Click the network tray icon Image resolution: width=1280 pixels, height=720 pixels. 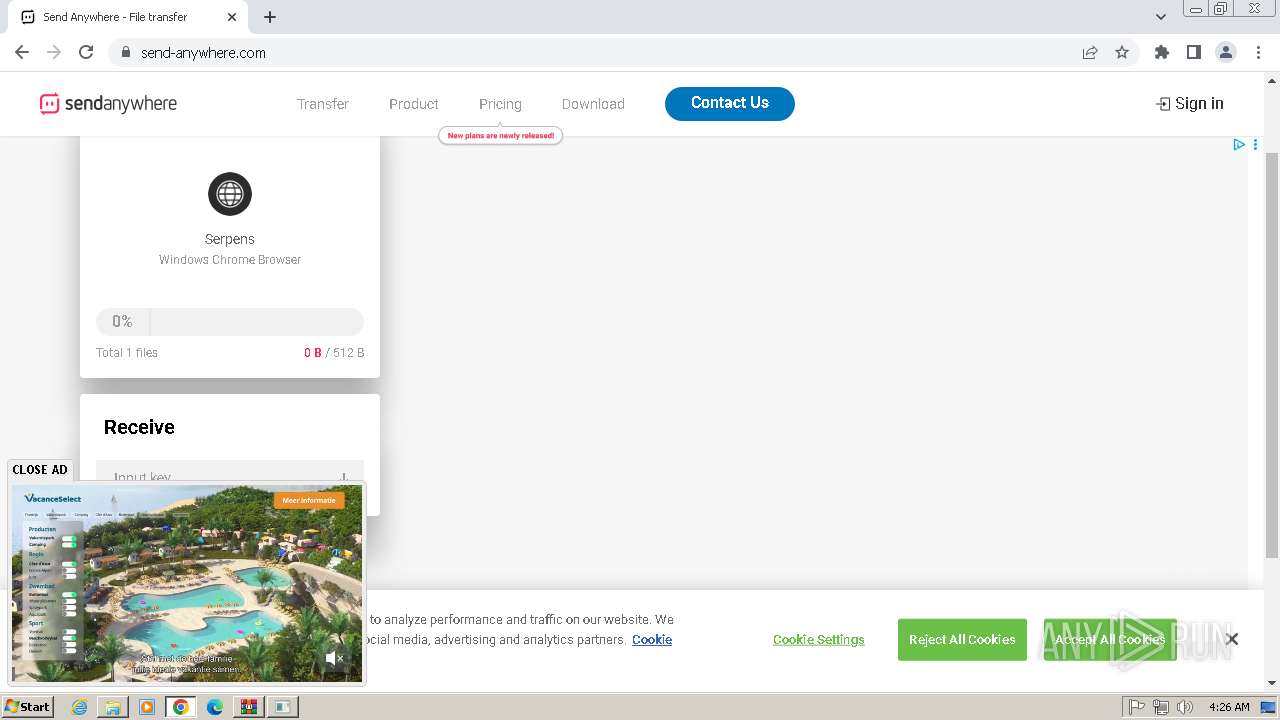click(x=1161, y=707)
